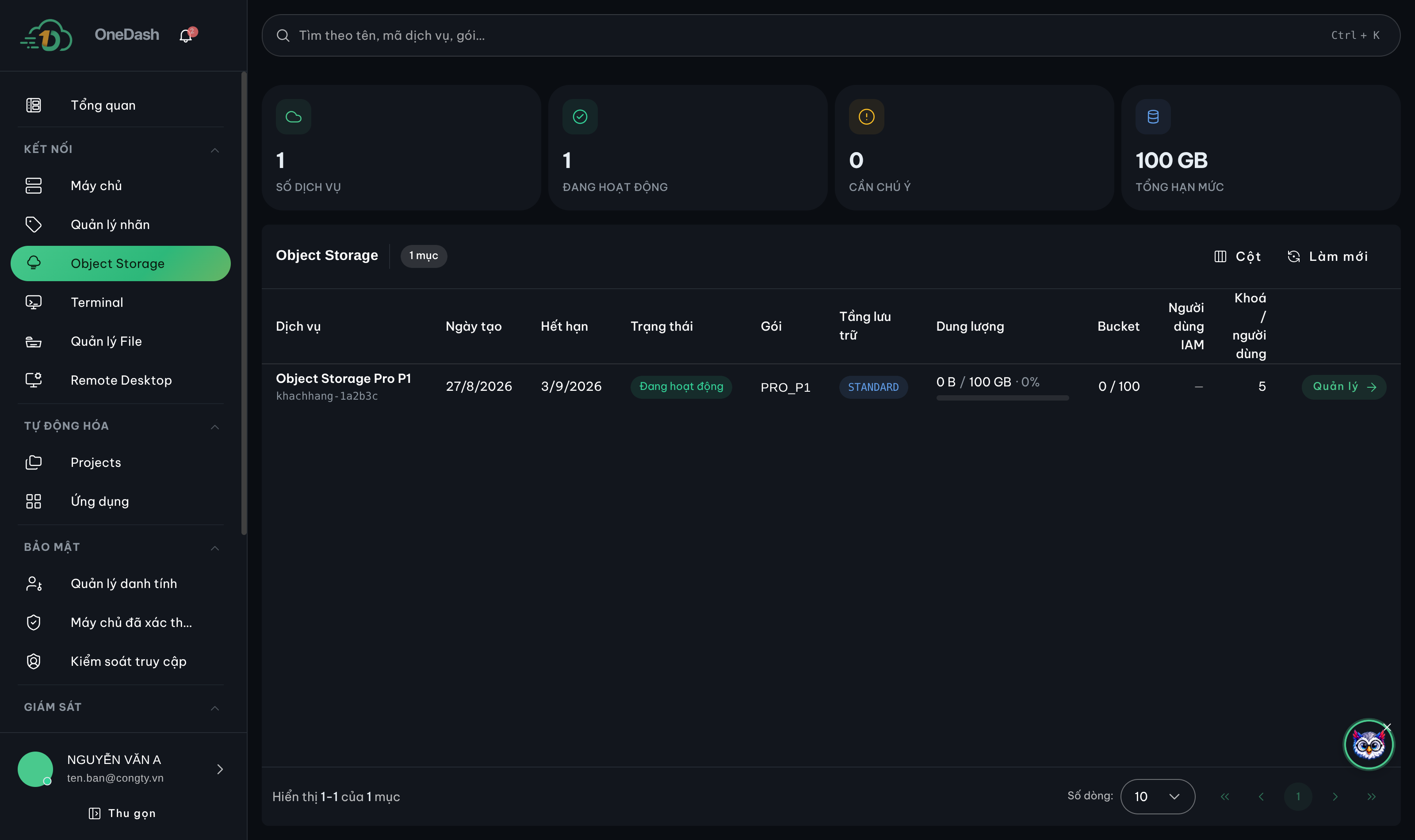Image resolution: width=1415 pixels, height=840 pixels.
Task: Click the Projects icon
Action: click(34, 462)
